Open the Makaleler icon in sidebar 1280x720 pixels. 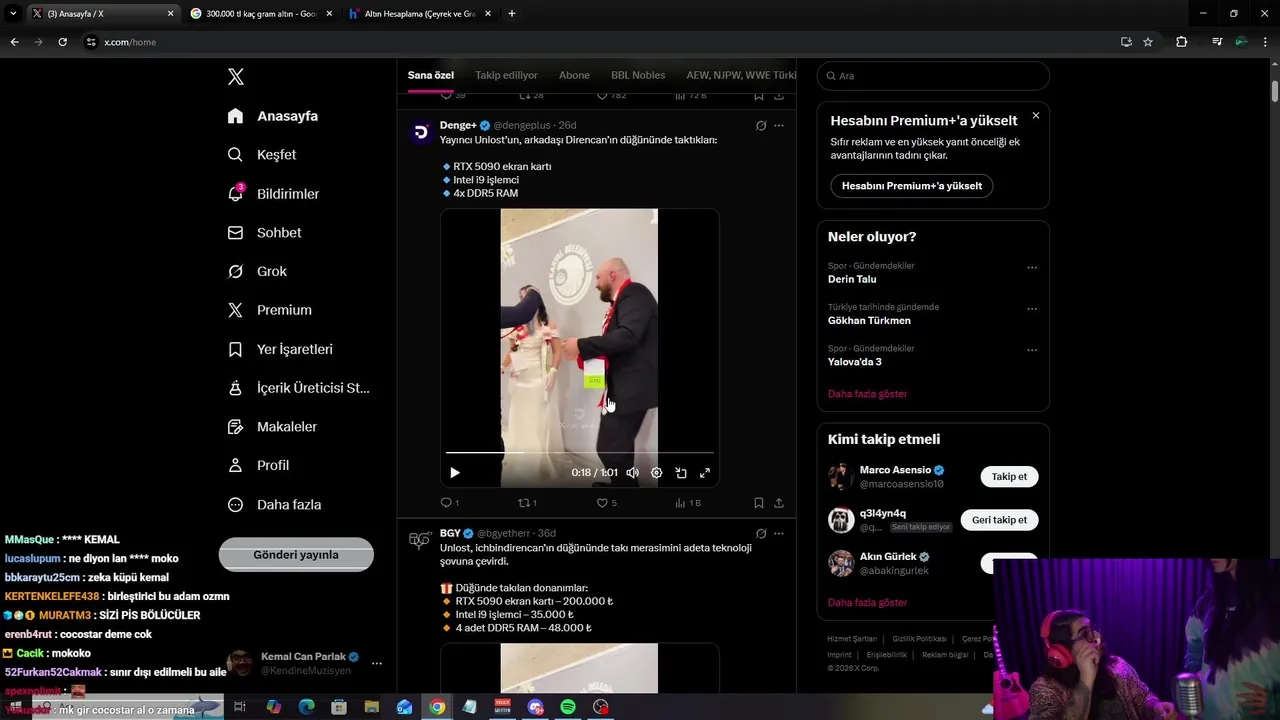(x=235, y=427)
